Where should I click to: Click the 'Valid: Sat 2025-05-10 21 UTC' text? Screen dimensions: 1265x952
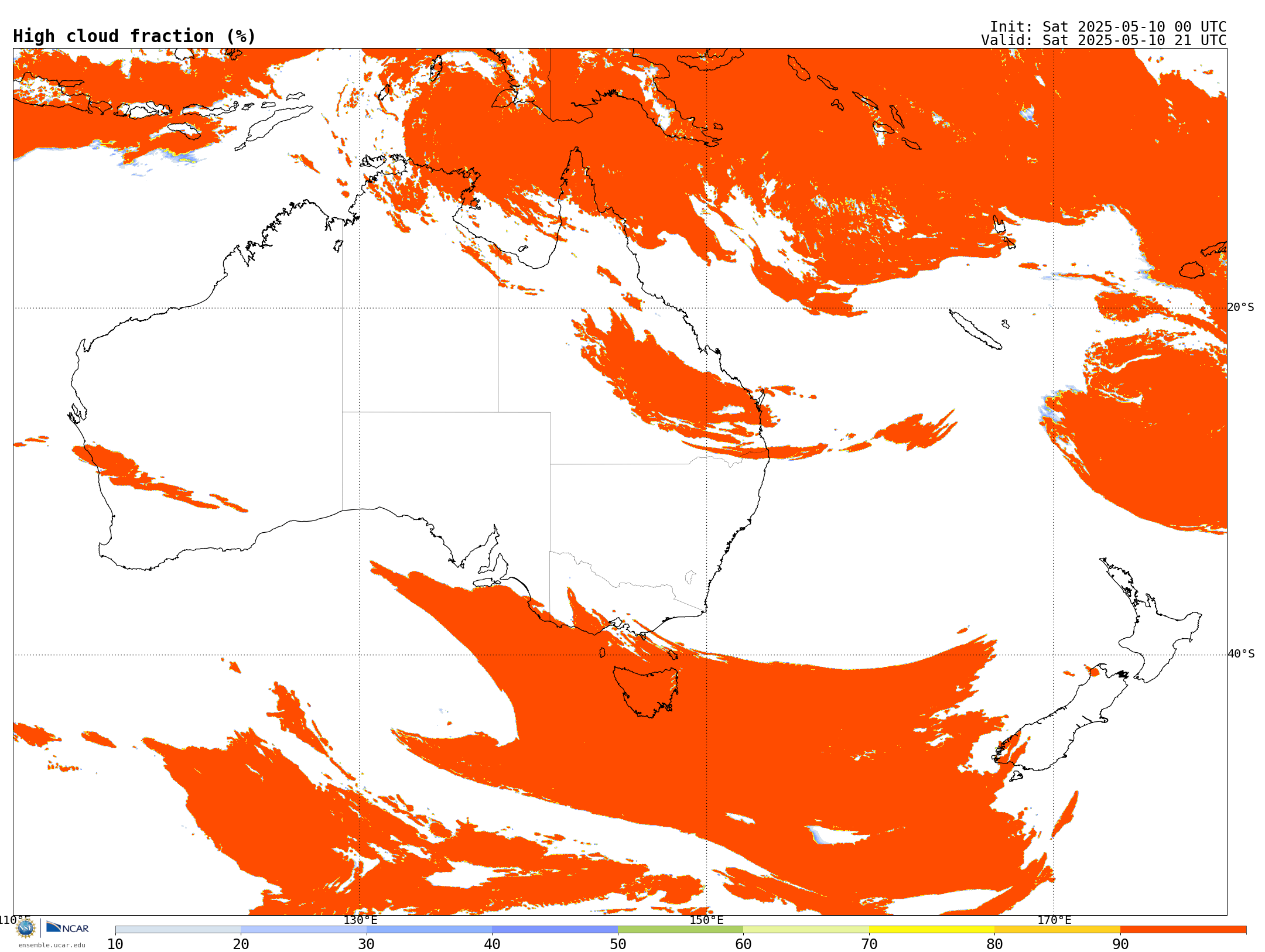coord(1103,40)
